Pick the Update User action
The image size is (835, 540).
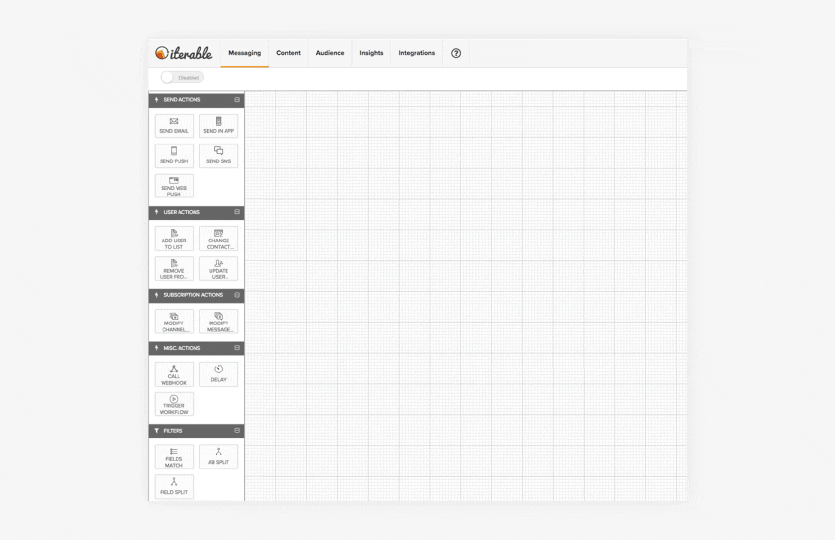coord(218,268)
